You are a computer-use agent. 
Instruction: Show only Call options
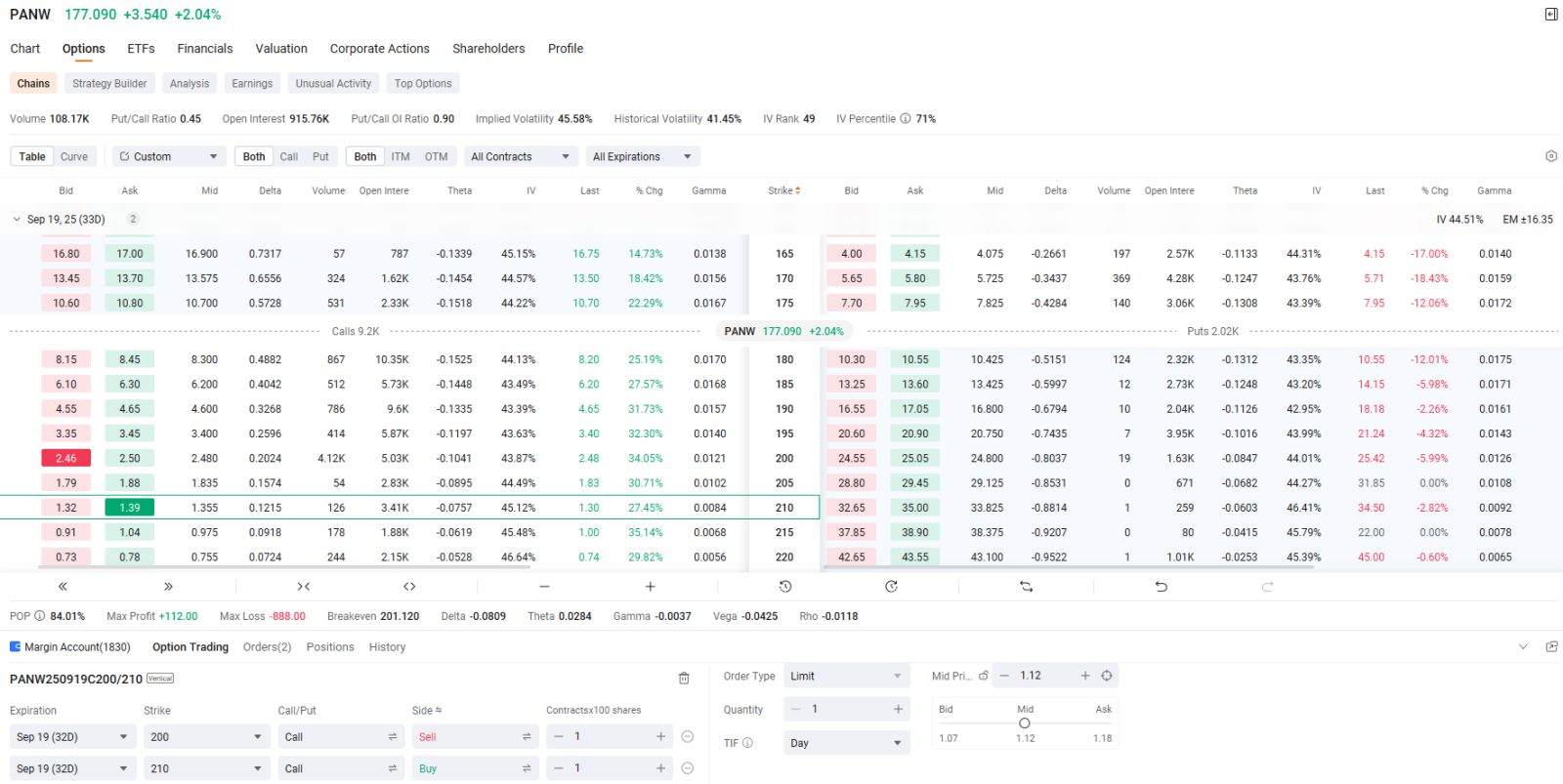tap(289, 156)
